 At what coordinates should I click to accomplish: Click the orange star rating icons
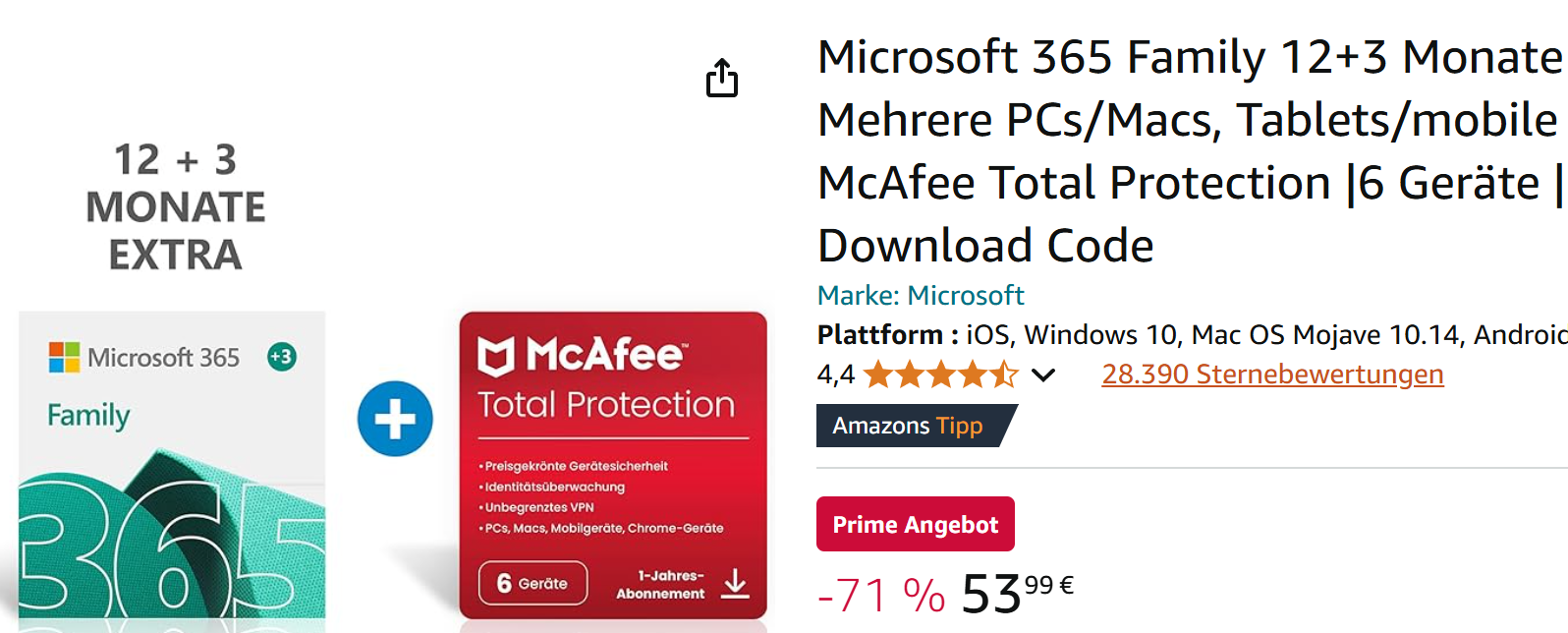[x=940, y=374]
